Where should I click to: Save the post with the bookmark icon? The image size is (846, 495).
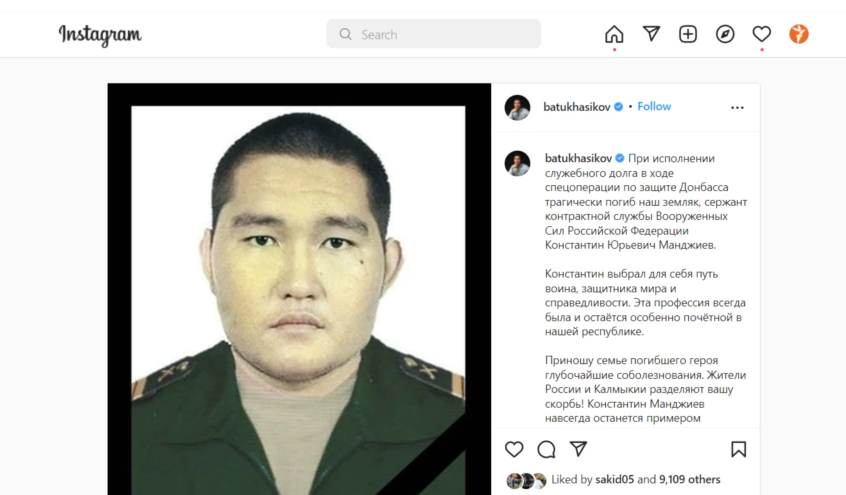tap(739, 449)
